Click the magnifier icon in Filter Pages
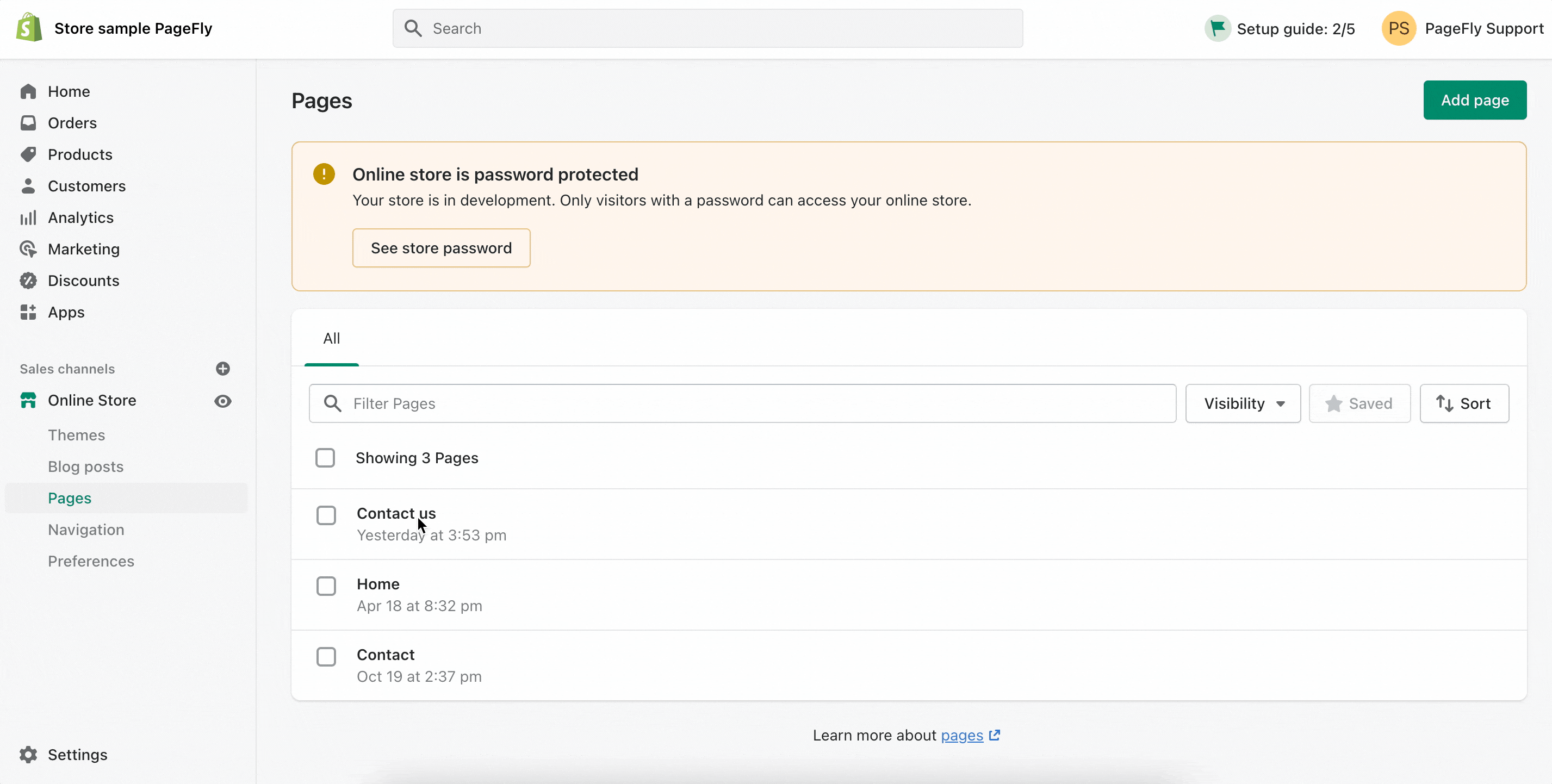 coord(333,403)
